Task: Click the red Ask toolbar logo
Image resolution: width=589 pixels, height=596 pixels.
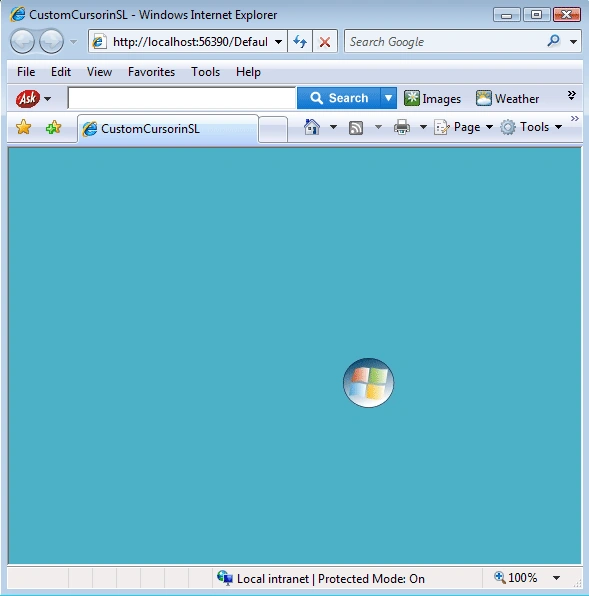Action: 28,98
